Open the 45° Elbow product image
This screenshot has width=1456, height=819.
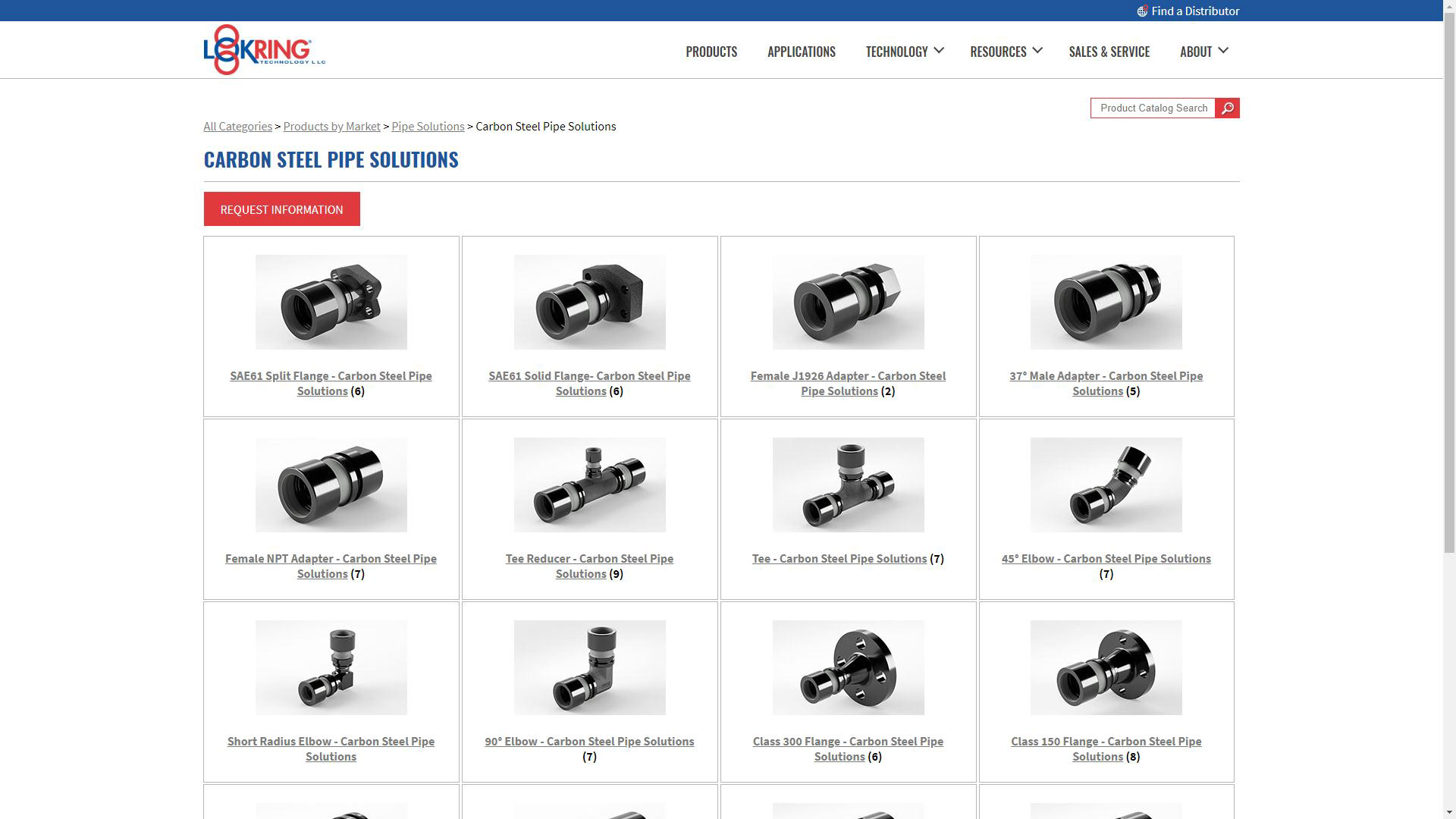pos(1106,485)
